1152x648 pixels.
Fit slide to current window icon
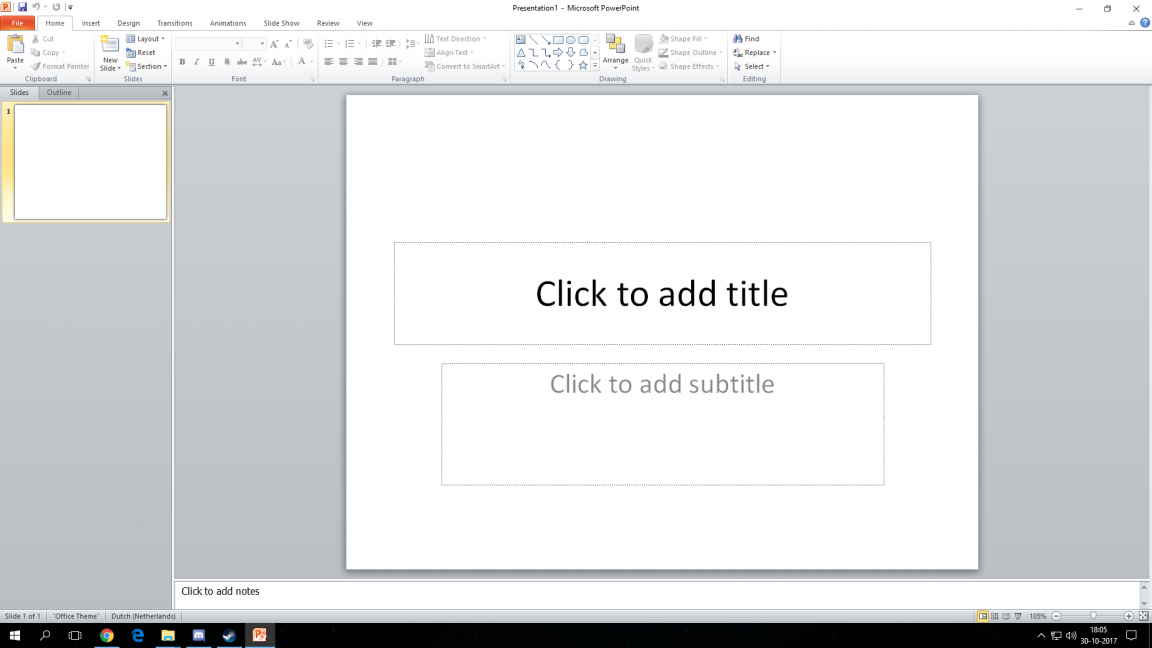[1143, 616]
